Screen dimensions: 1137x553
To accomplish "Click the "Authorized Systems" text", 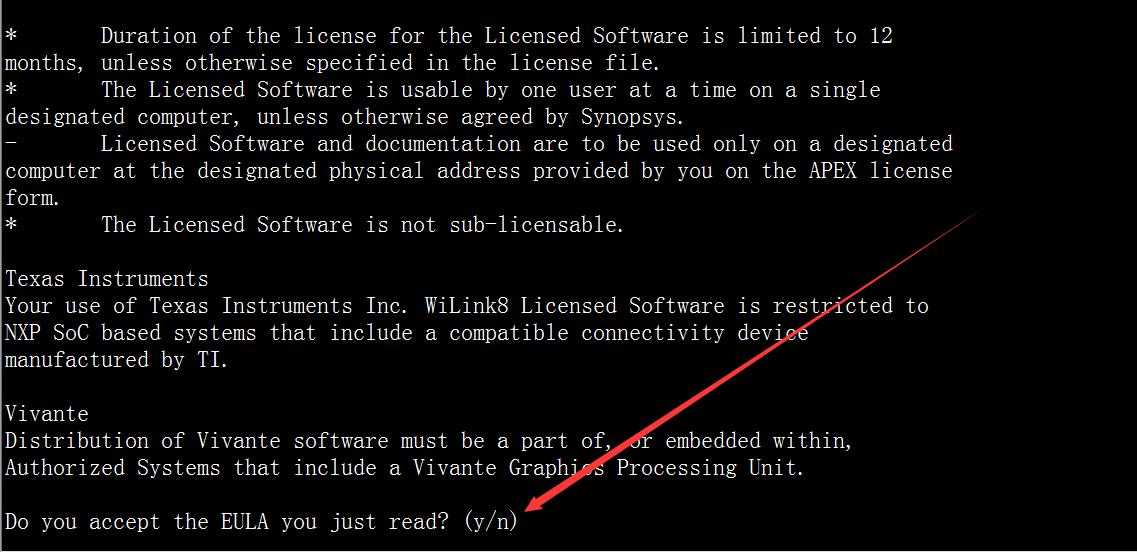I will click(x=112, y=467).
